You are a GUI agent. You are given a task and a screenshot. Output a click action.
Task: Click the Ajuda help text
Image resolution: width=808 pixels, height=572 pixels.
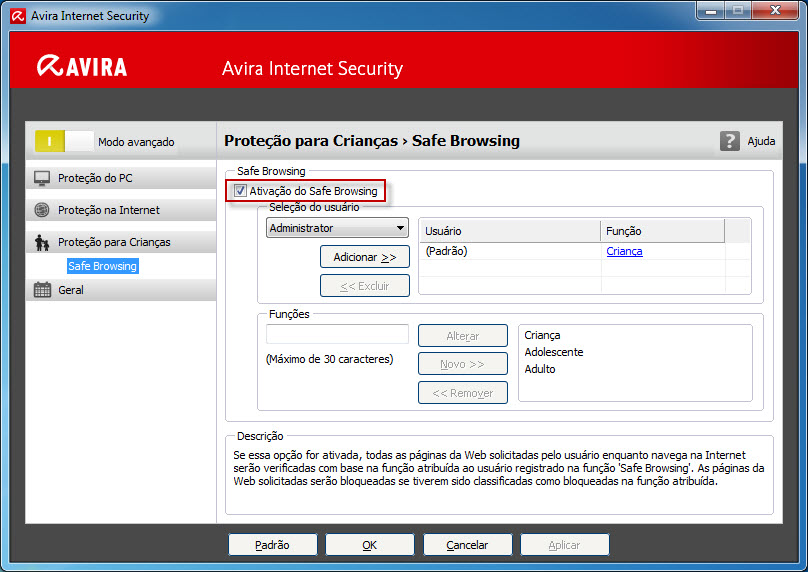coord(761,141)
